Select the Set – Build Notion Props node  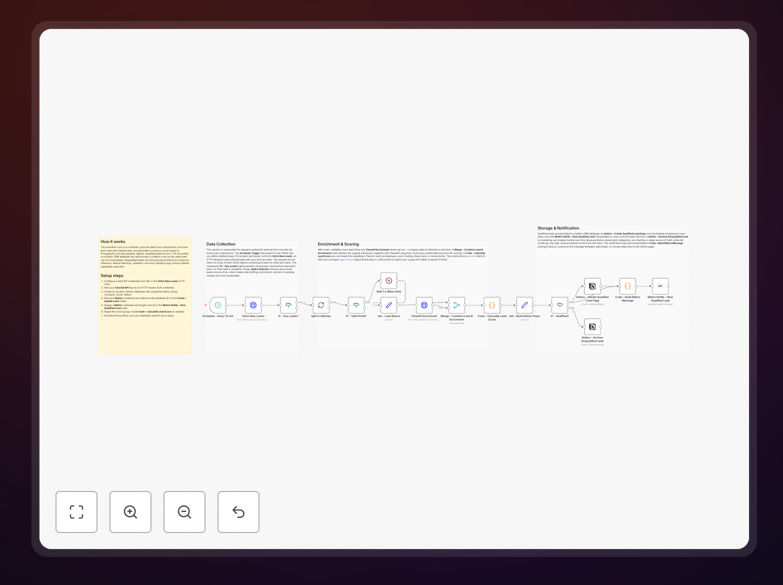(524, 305)
